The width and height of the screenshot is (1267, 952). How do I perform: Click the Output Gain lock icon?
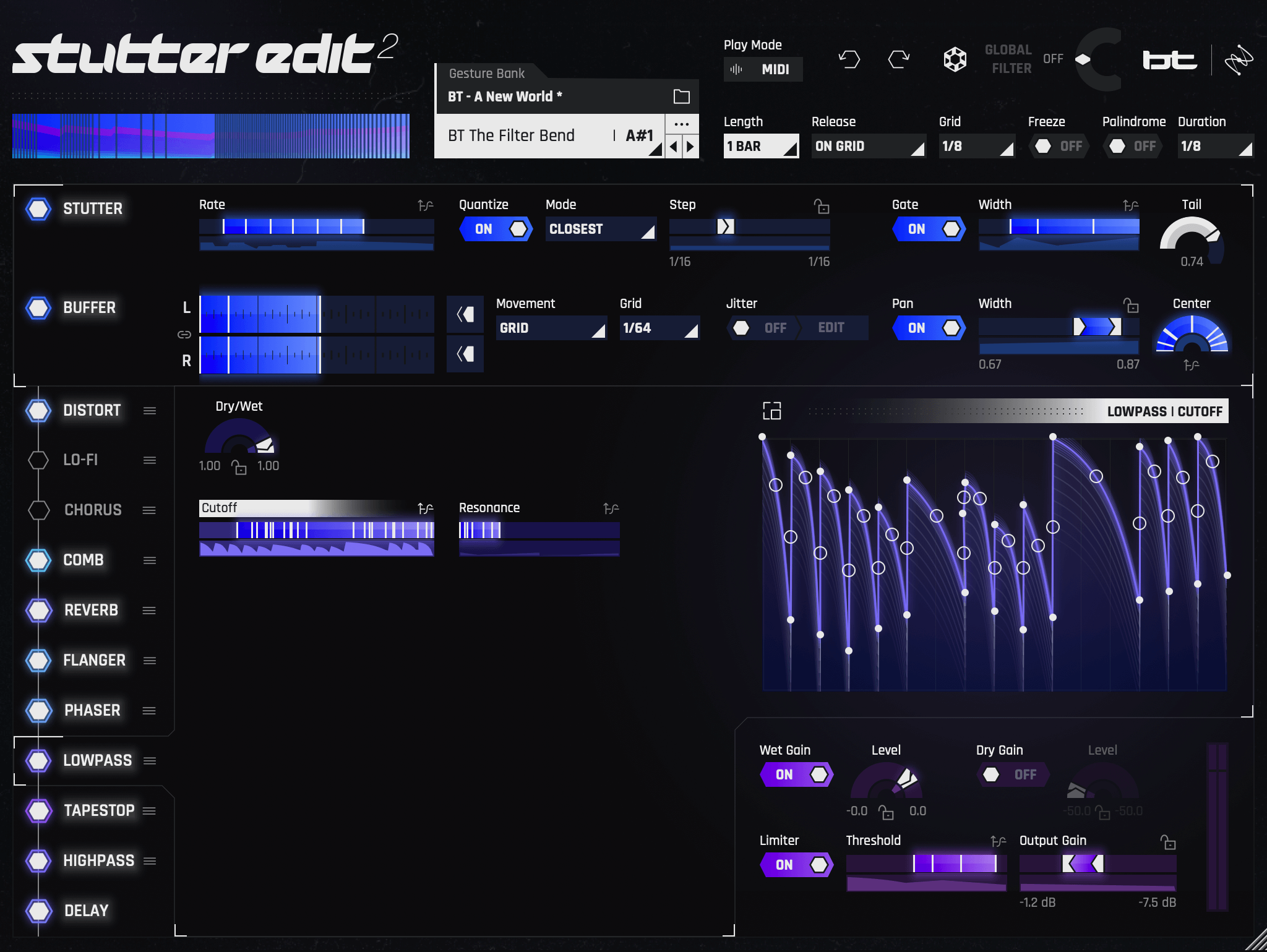click(x=1168, y=842)
